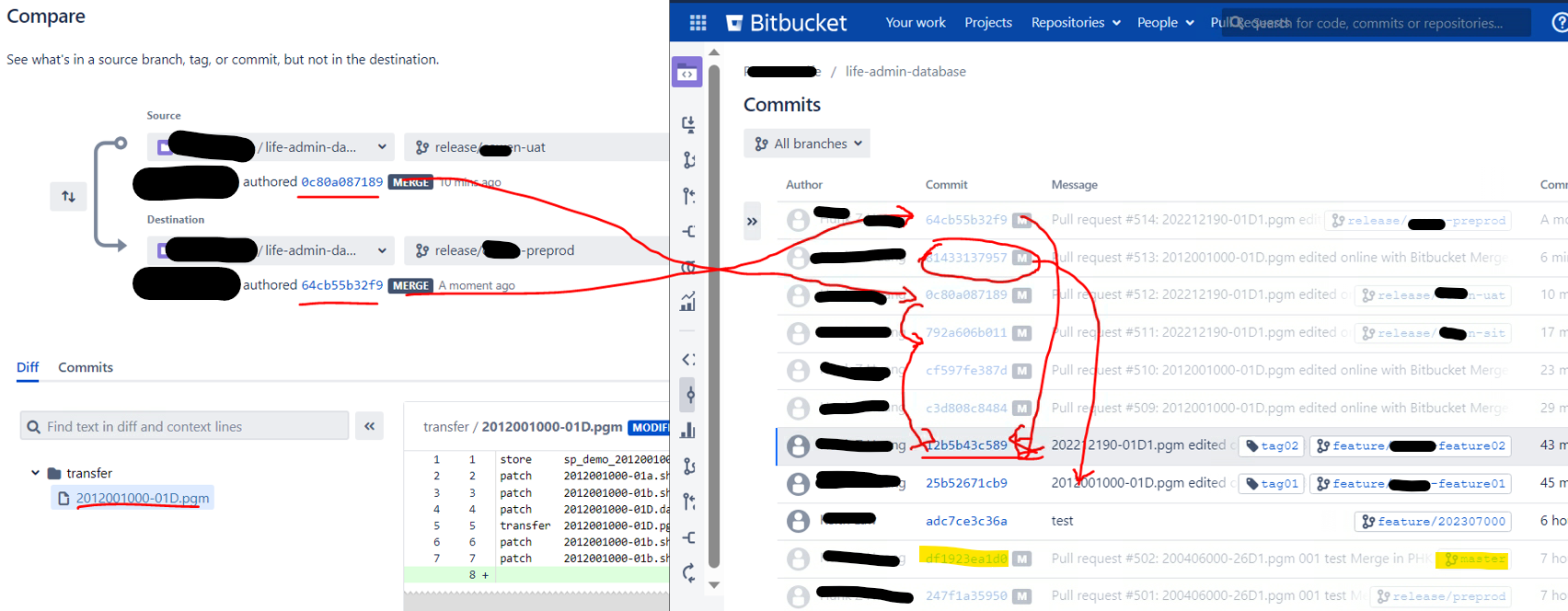Open the All branches dropdown
The height and width of the screenshot is (611, 1568).
click(807, 144)
